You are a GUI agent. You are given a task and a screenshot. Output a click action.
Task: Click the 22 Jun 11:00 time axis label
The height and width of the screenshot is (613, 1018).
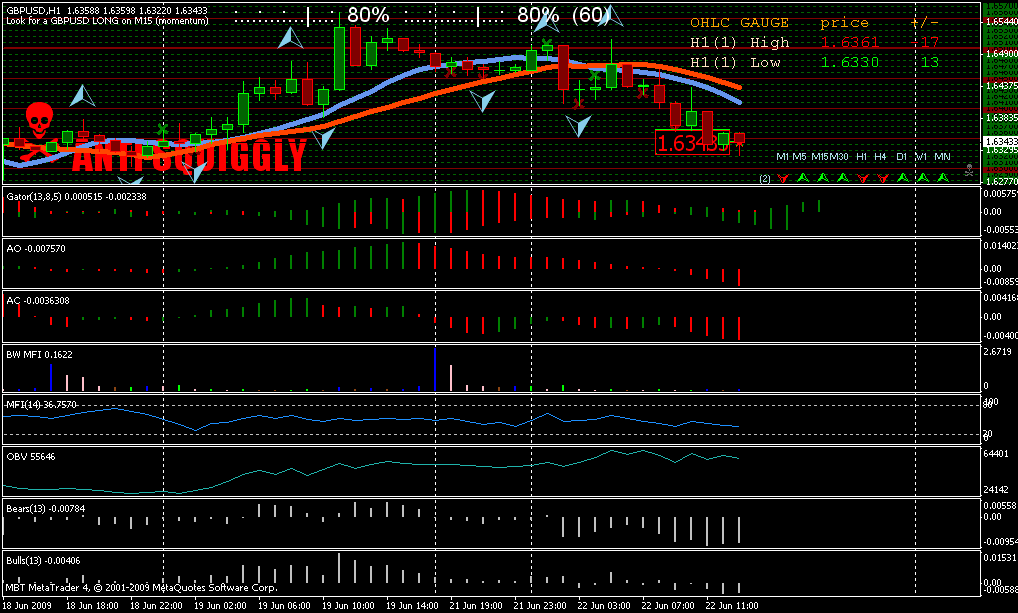pyautogui.click(x=732, y=605)
